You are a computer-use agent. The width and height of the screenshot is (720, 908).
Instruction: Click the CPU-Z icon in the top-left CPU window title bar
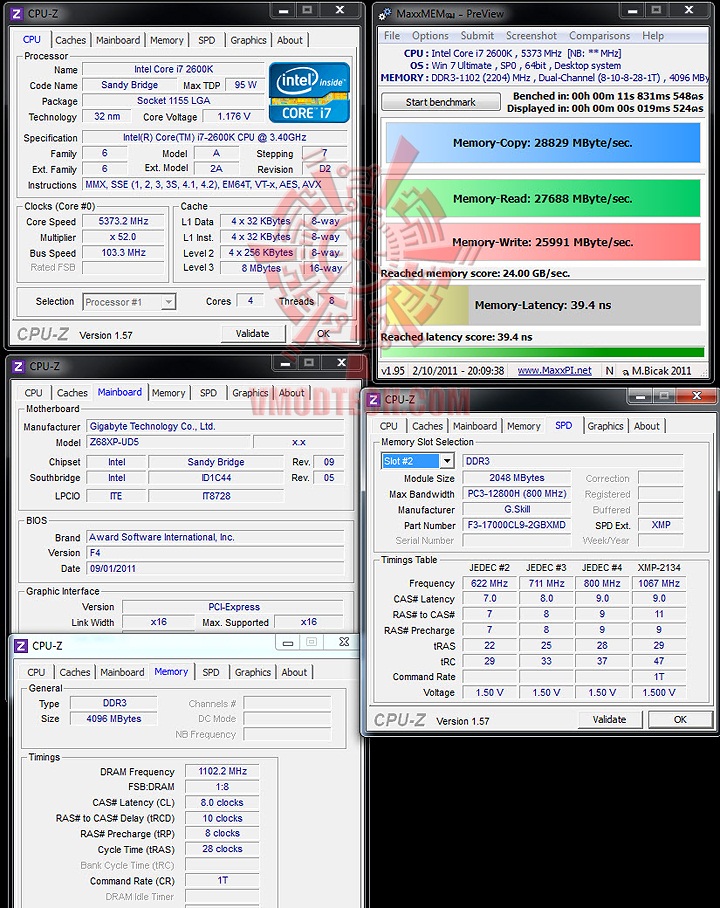click(x=16, y=13)
